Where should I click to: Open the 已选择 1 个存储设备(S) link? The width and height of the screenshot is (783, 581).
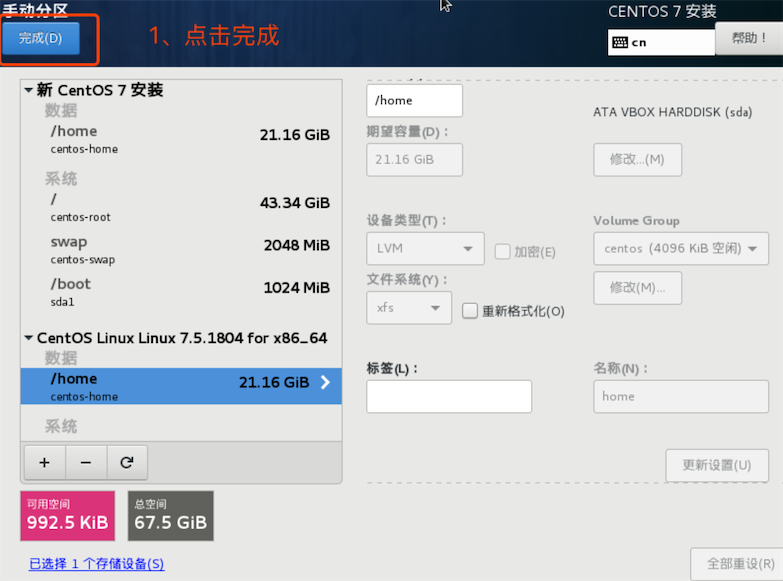pos(97,564)
